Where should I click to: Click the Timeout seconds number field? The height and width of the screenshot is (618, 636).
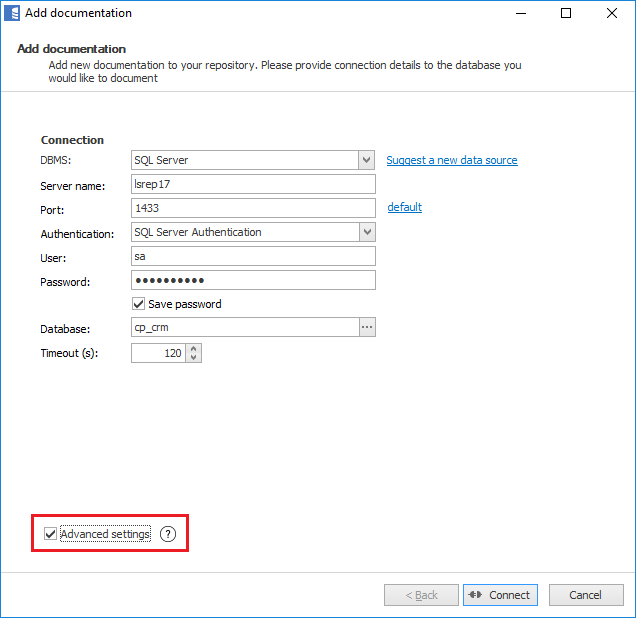pos(157,353)
